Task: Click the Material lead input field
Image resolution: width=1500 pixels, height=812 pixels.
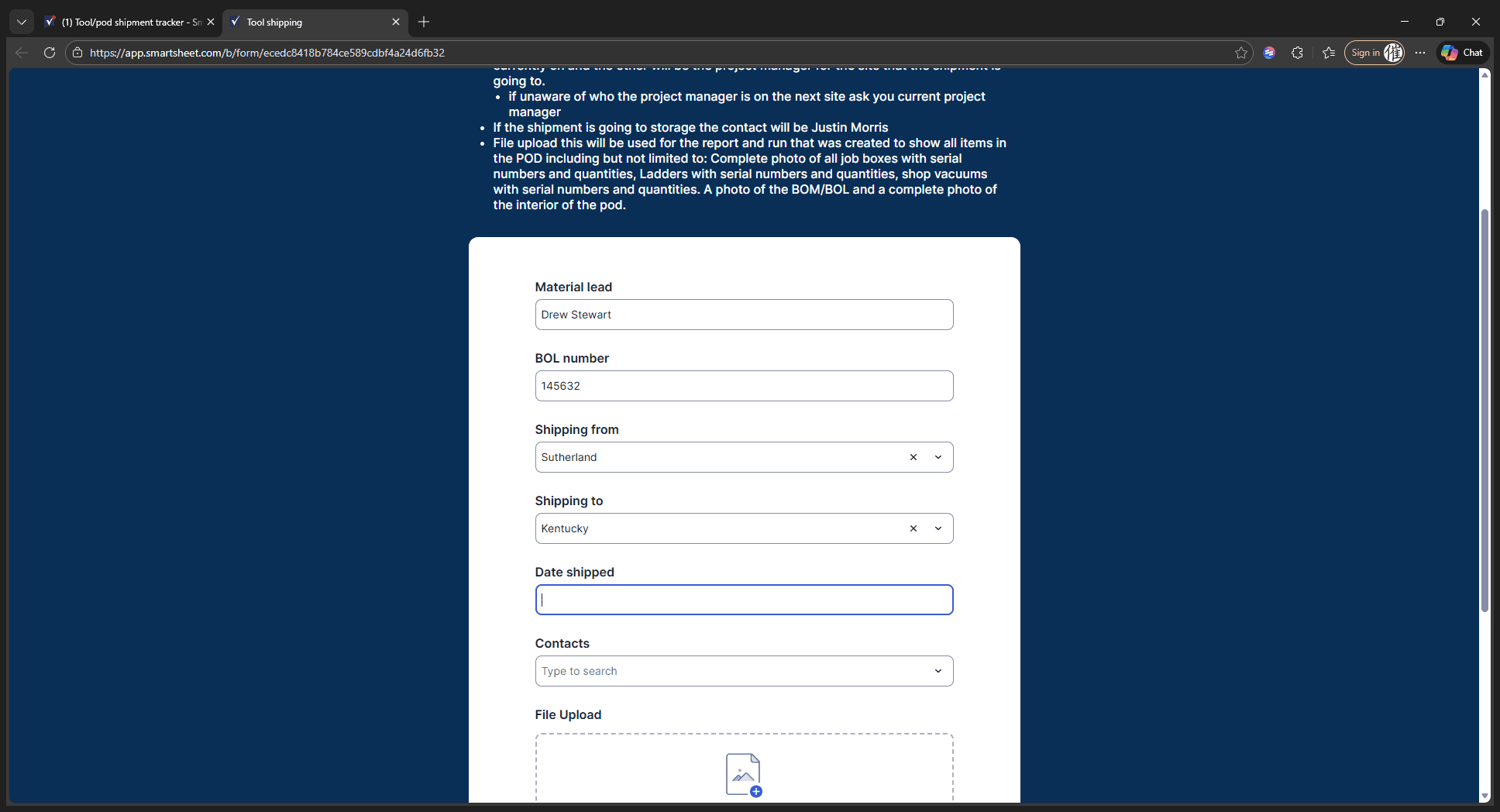Action: [x=744, y=315]
